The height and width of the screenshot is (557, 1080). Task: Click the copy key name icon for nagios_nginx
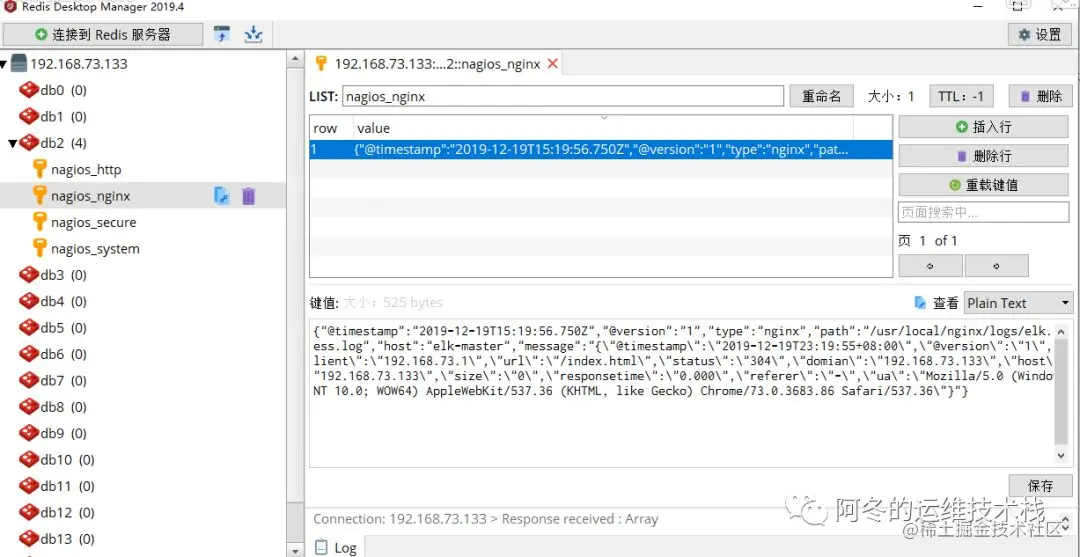coord(222,196)
